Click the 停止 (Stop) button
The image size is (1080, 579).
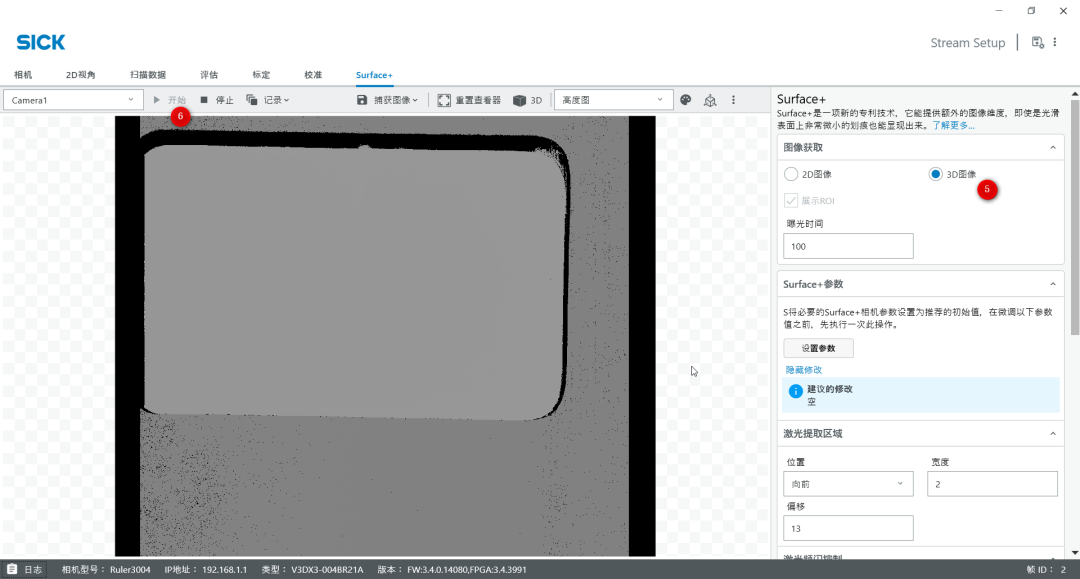coord(216,100)
